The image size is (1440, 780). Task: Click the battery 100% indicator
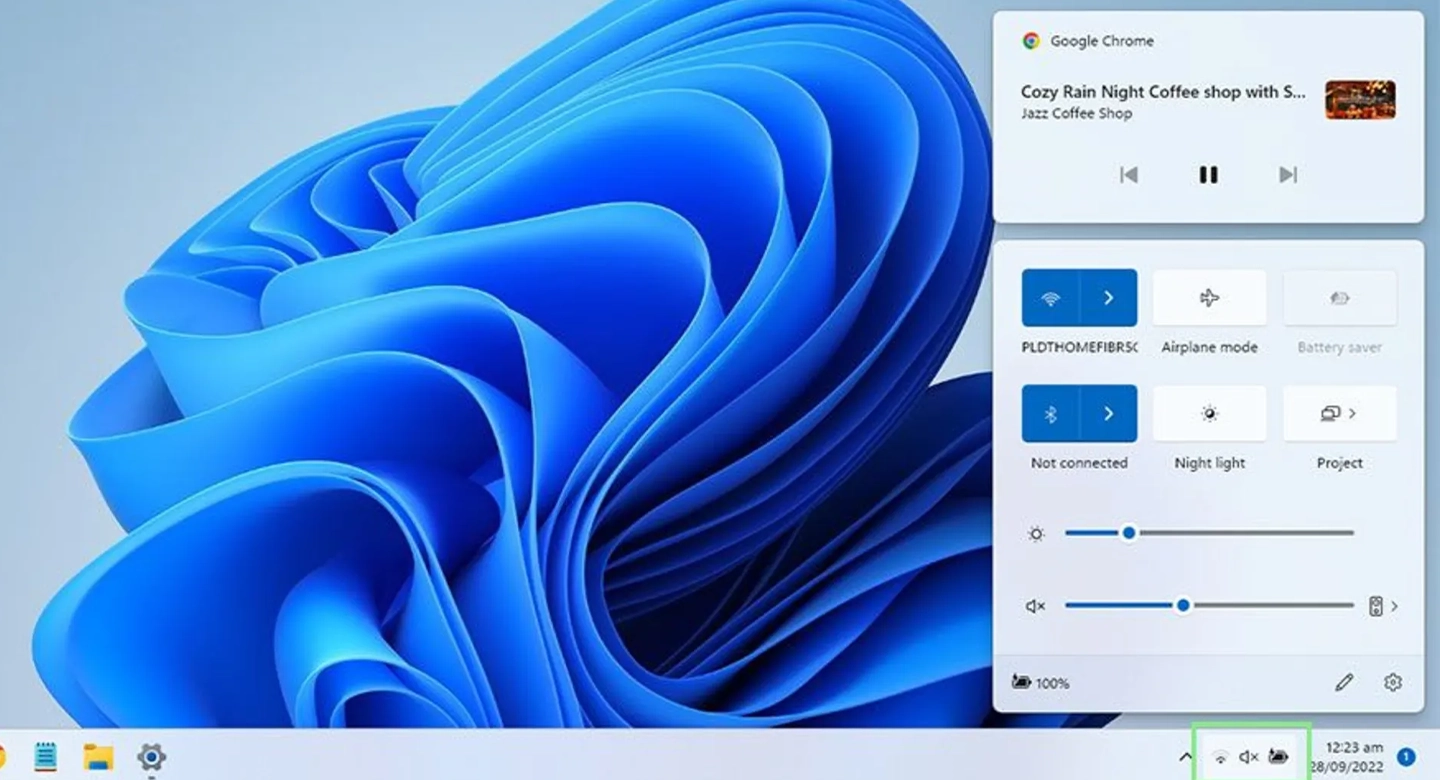[1041, 683]
